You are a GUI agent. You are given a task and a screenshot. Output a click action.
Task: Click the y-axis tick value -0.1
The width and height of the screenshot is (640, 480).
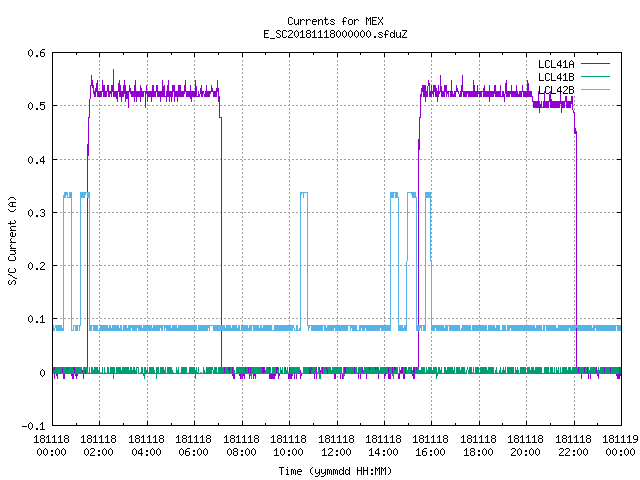tap(33, 426)
